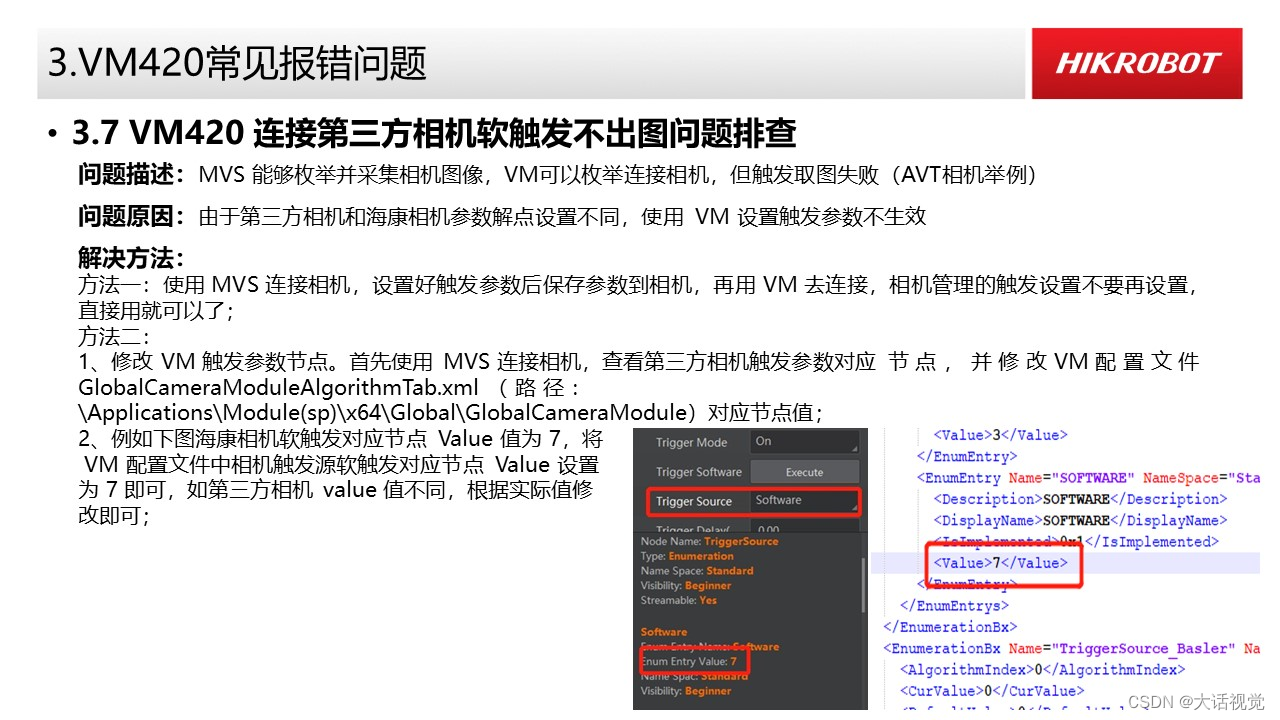Click the <CurValue>0 XML line
The width and height of the screenshot is (1280, 720).
(992, 691)
